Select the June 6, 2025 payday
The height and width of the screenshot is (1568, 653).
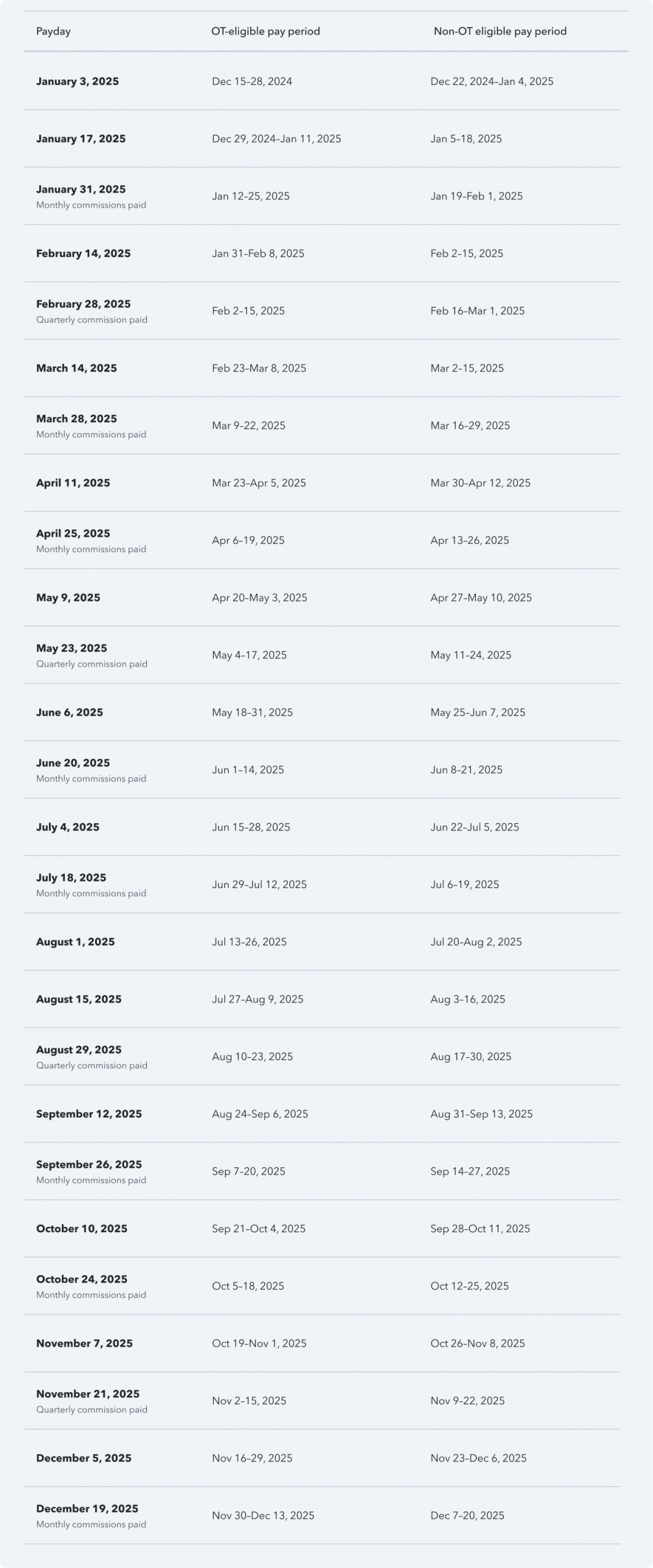point(69,712)
